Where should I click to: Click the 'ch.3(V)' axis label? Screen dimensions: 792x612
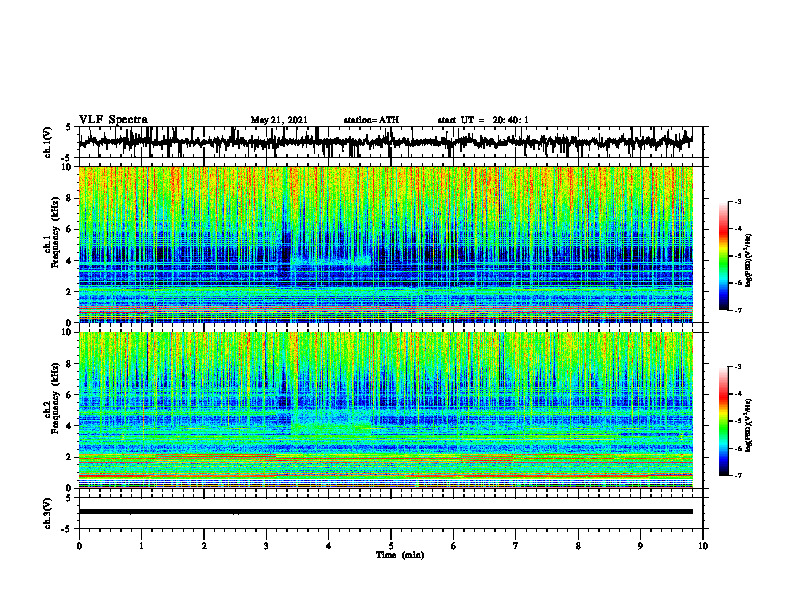(x=48, y=513)
